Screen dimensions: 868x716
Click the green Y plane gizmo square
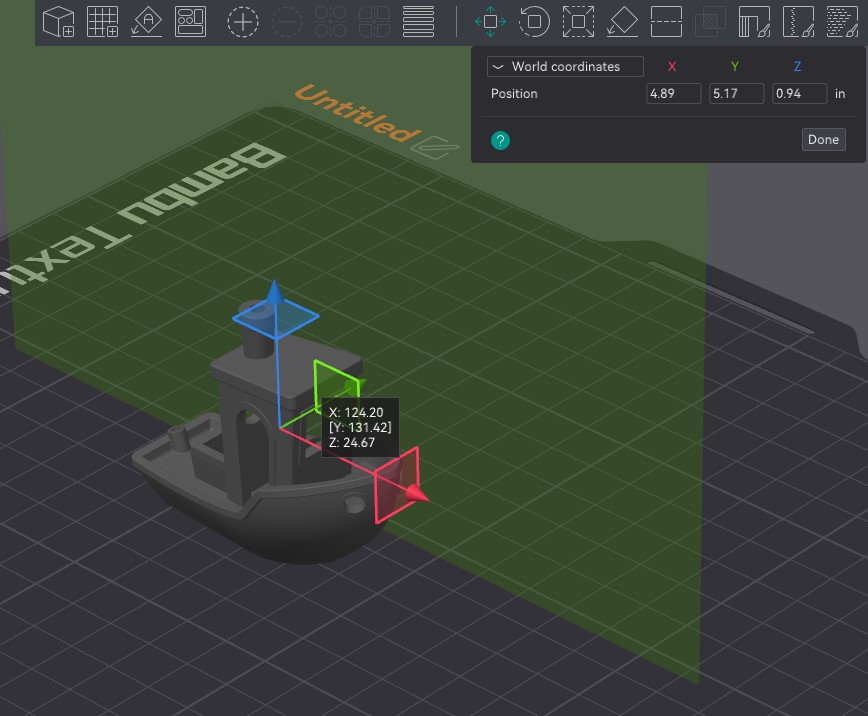tap(336, 388)
